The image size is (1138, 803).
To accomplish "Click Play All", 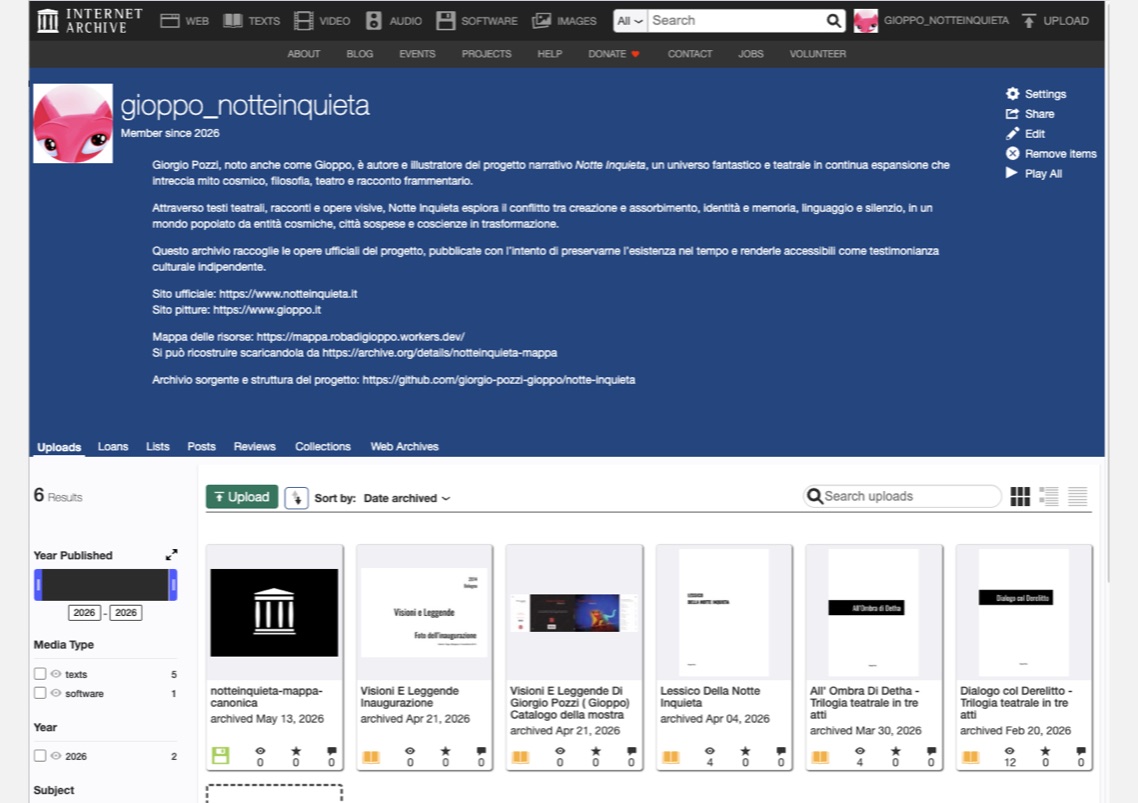I will coord(1033,174).
